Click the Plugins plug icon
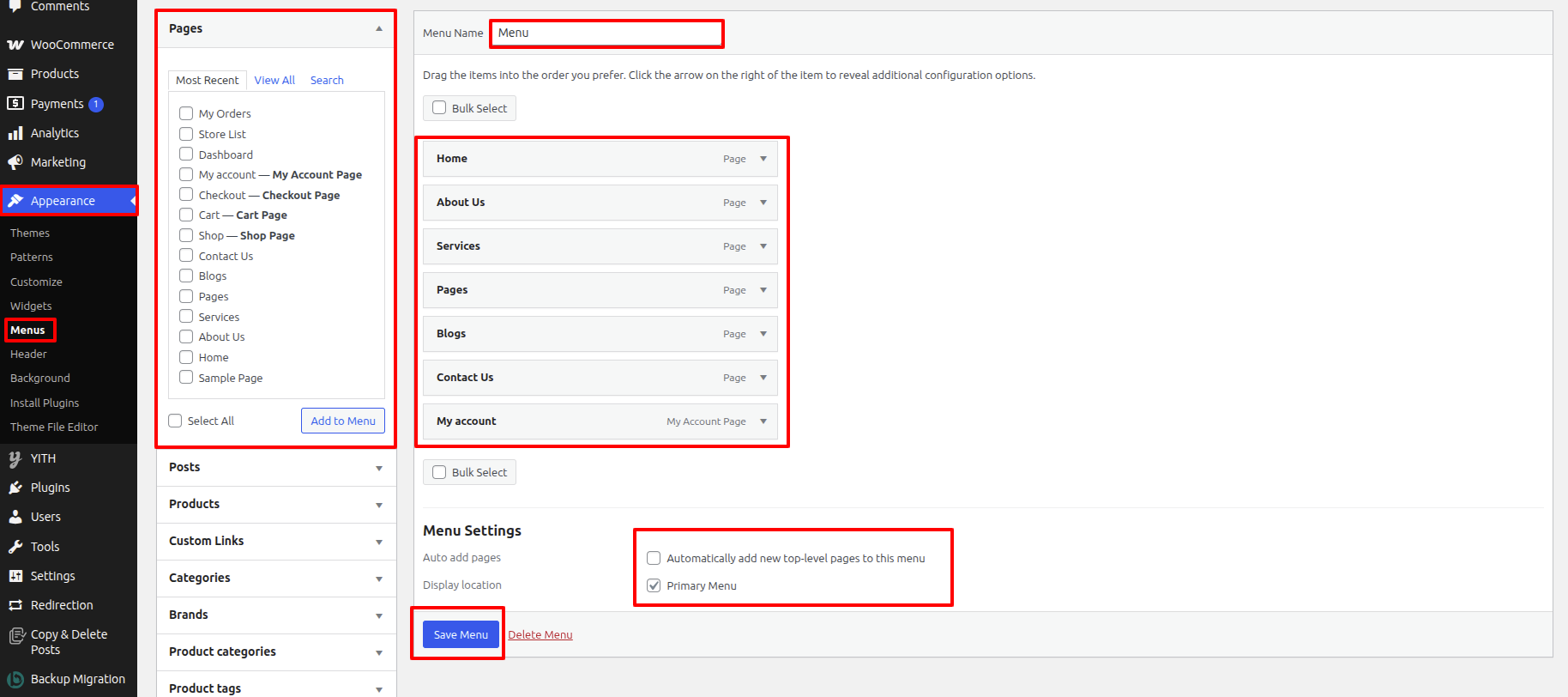This screenshot has width=1568, height=697. [x=15, y=488]
